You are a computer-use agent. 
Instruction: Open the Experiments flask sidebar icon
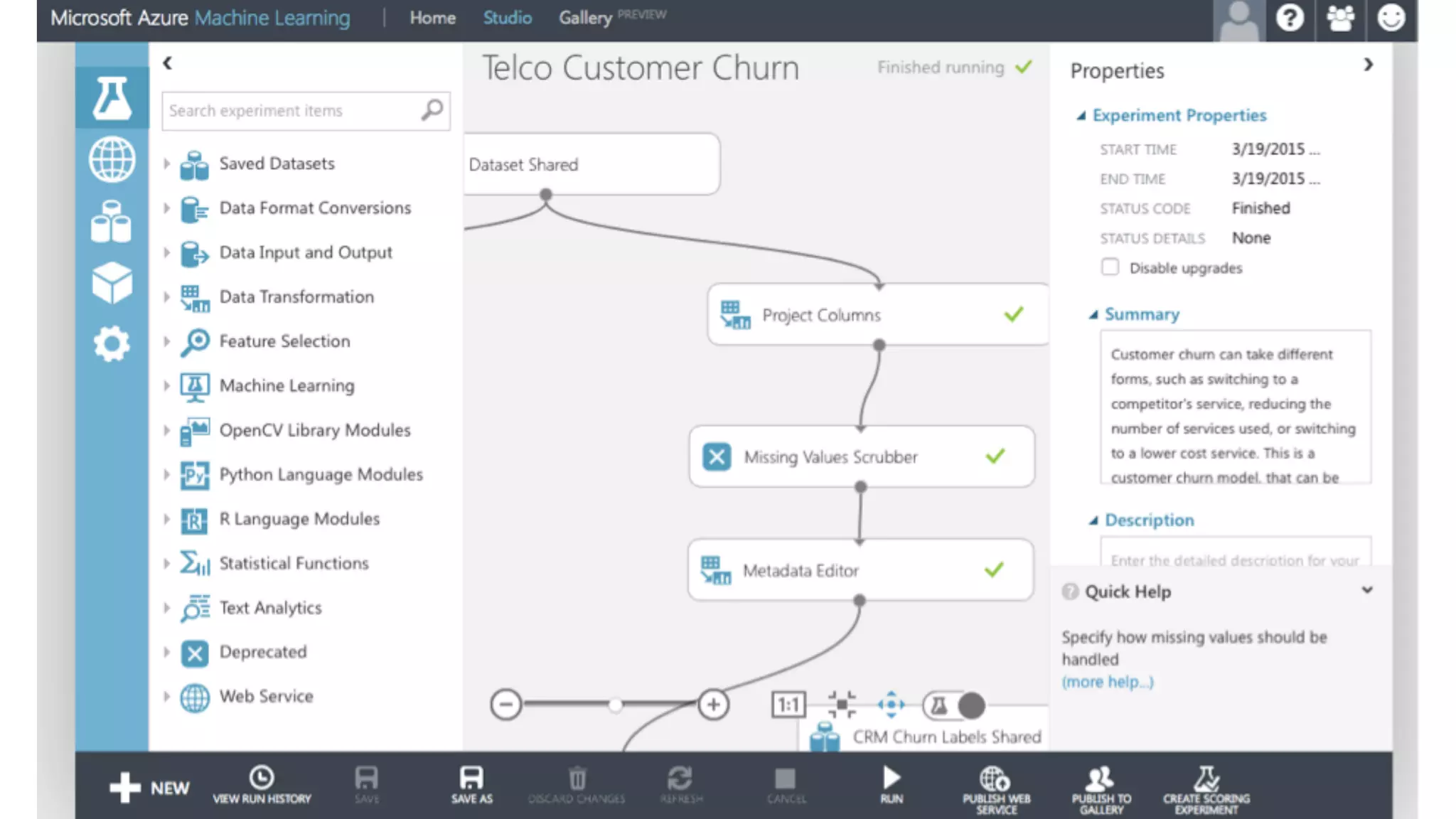(x=112, y=97)
